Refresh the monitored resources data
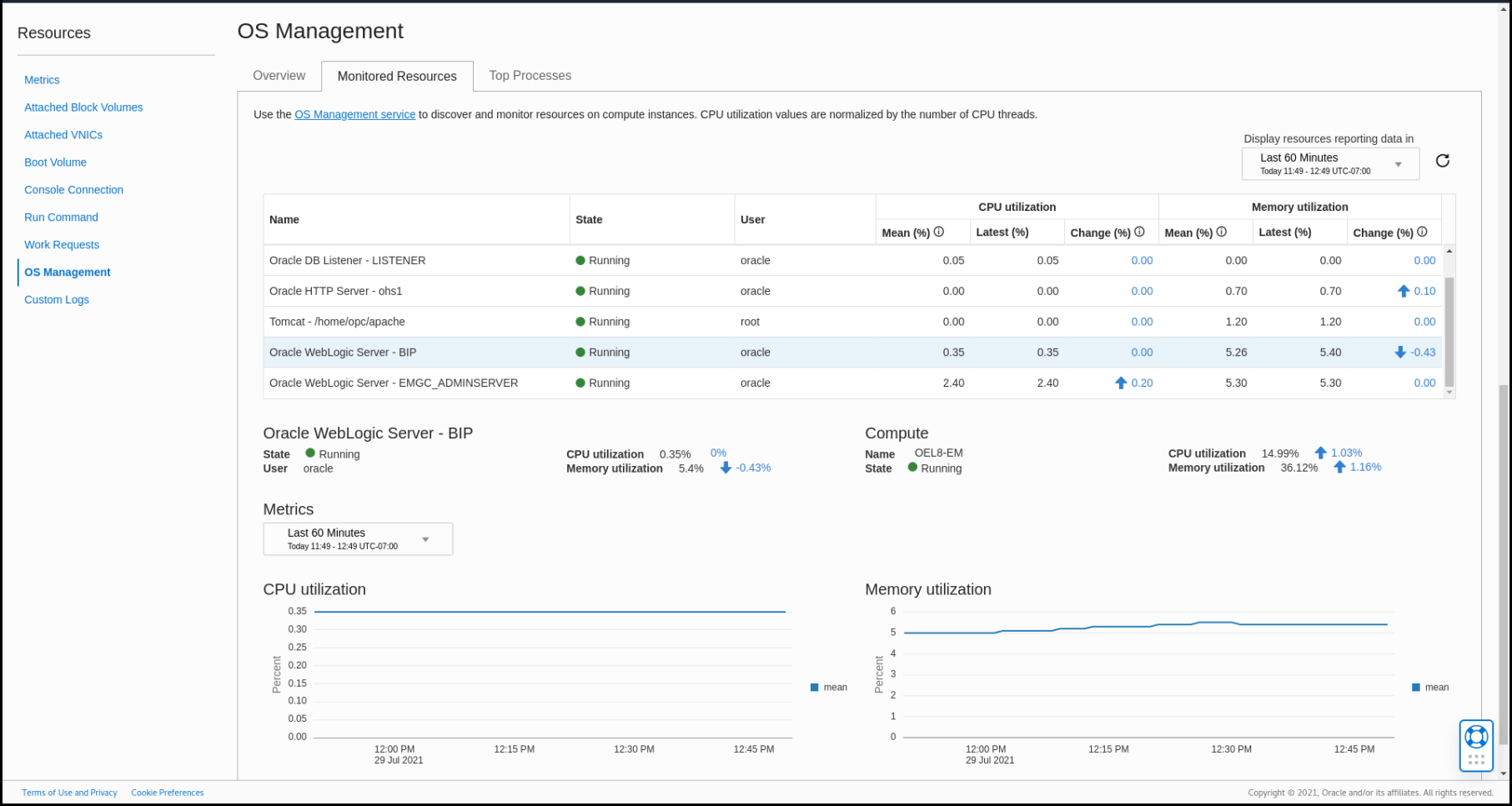 tap(1443, 160)
